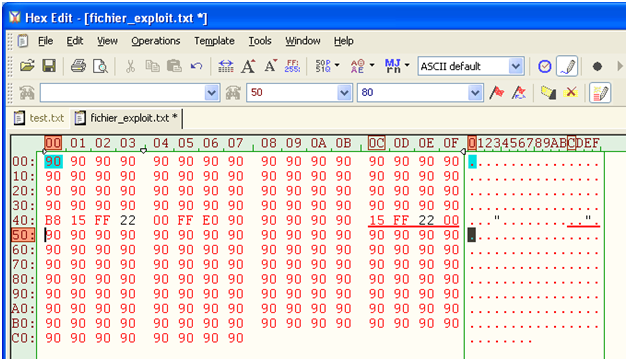
Task: Click the column header 0C
Action: [x=376, y=143]
